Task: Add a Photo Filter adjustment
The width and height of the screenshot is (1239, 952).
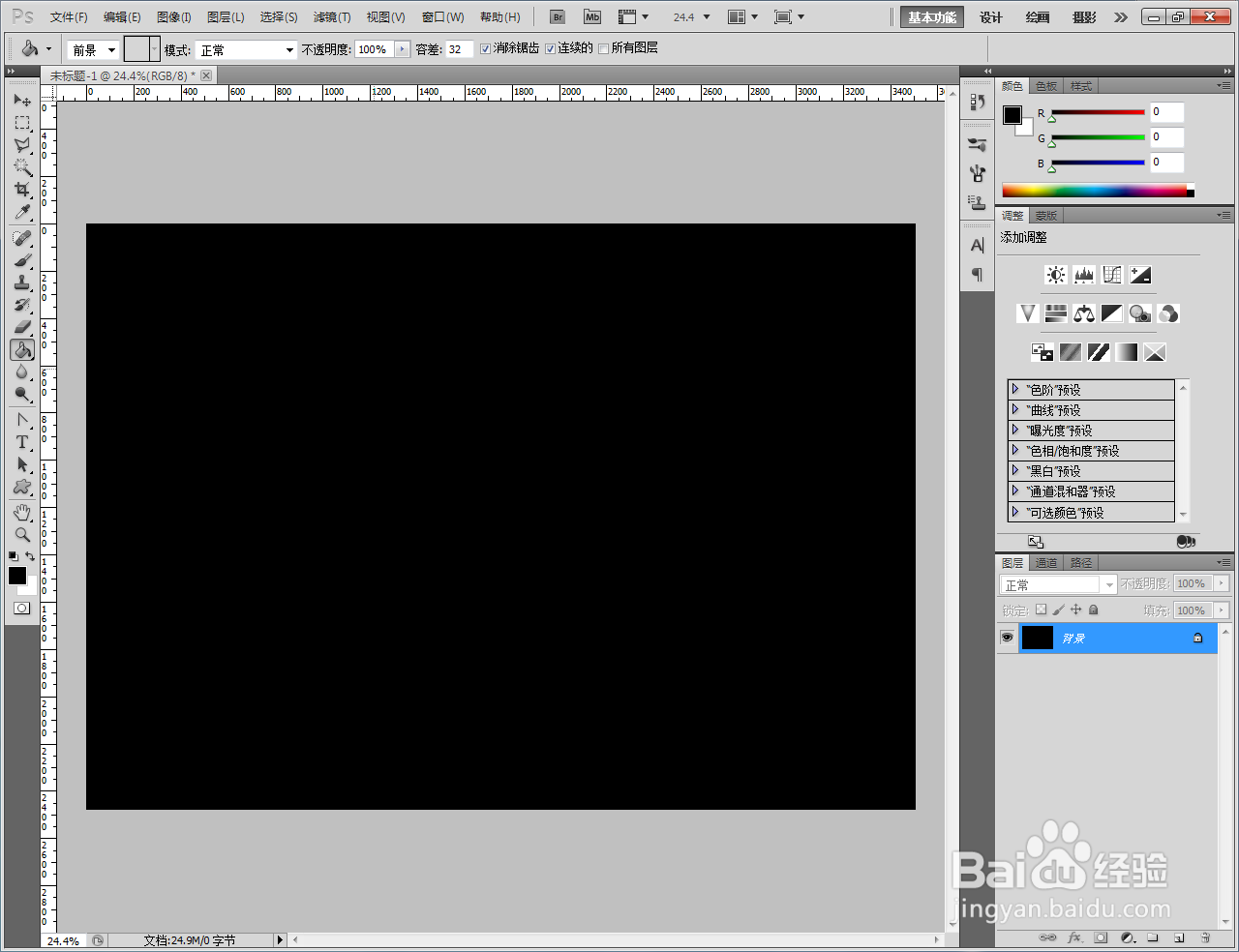Action: 1140,313
